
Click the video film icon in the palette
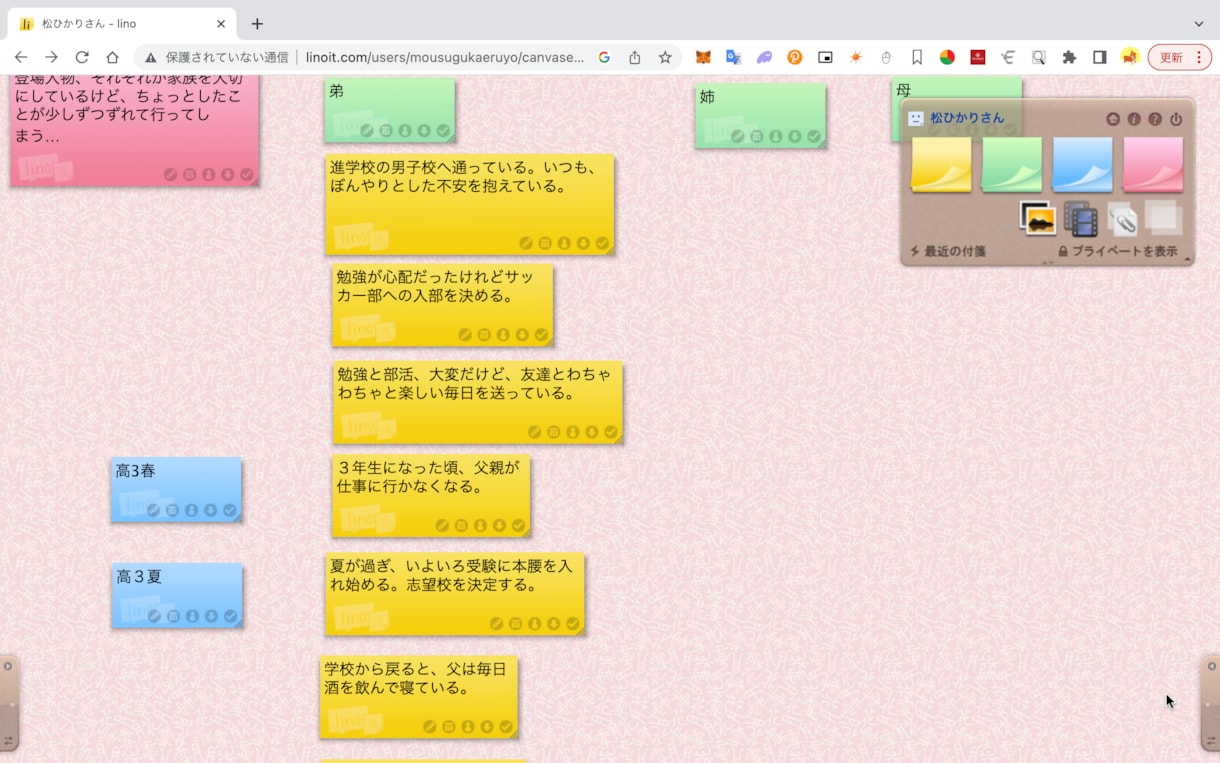(1080, 219)
